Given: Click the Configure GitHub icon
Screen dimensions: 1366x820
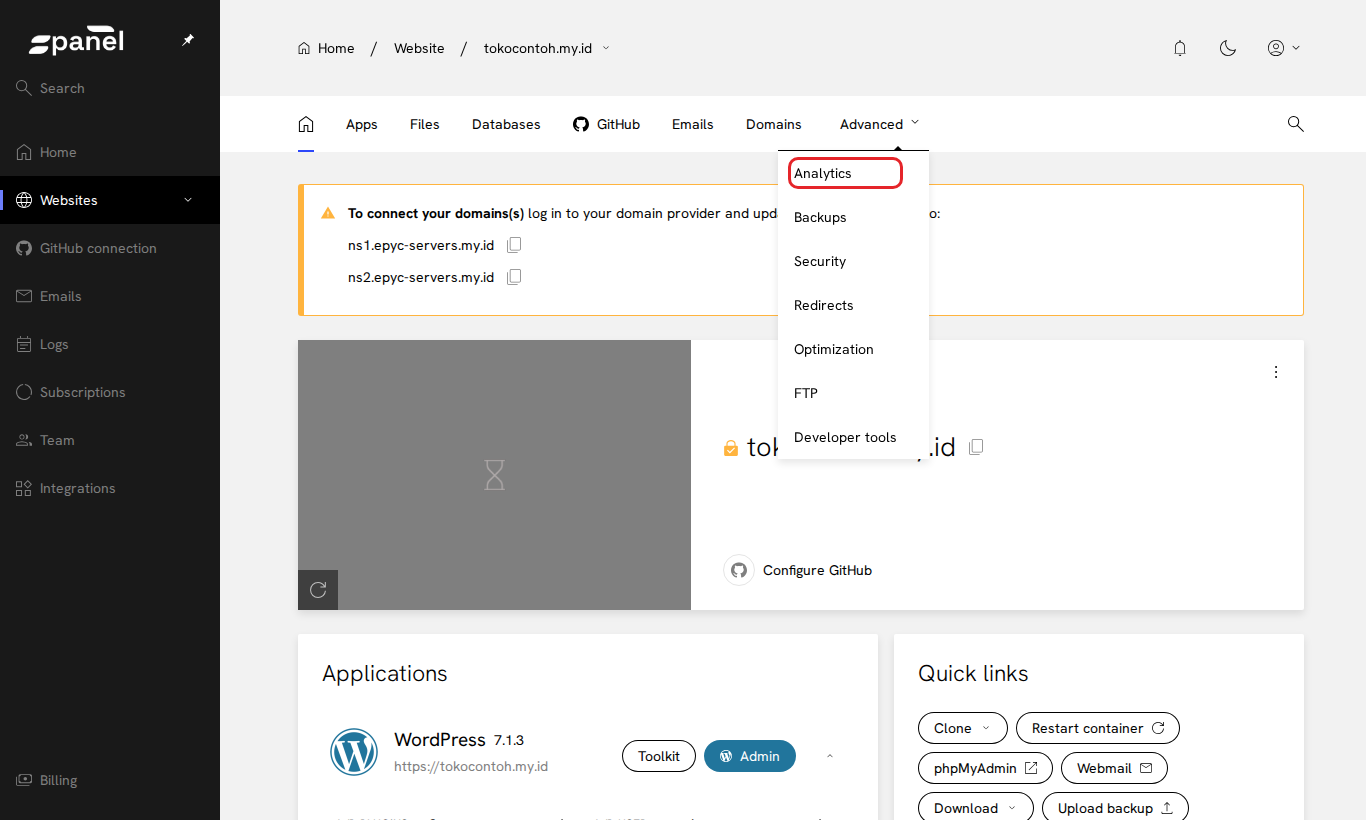Looking at the screenshot, I should [x=739, y=570].
